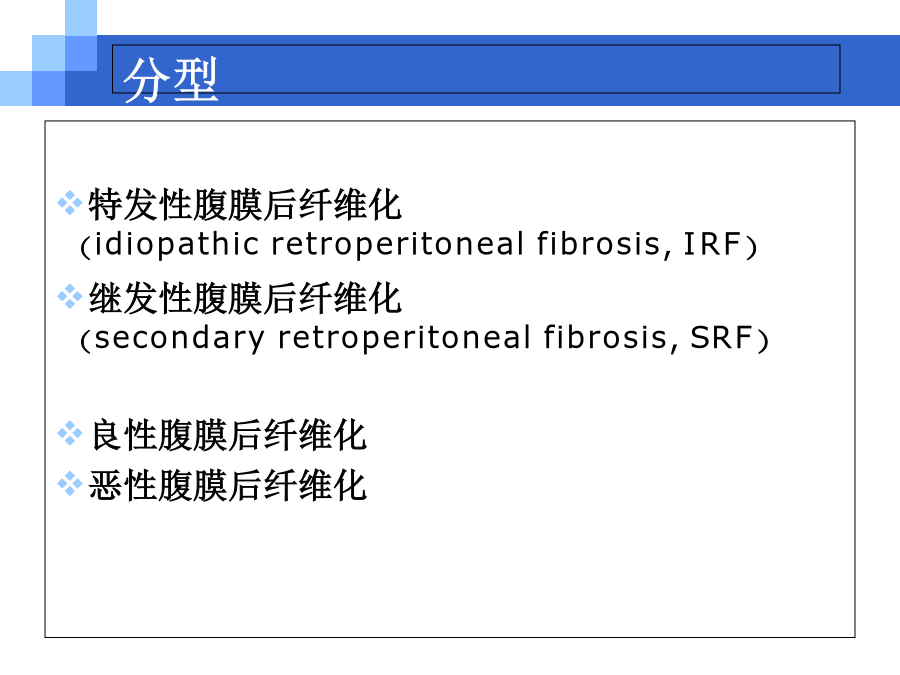Place cursor in 良性腹膜后纤维化 line
Screen dimensions: 900x675
228,436
